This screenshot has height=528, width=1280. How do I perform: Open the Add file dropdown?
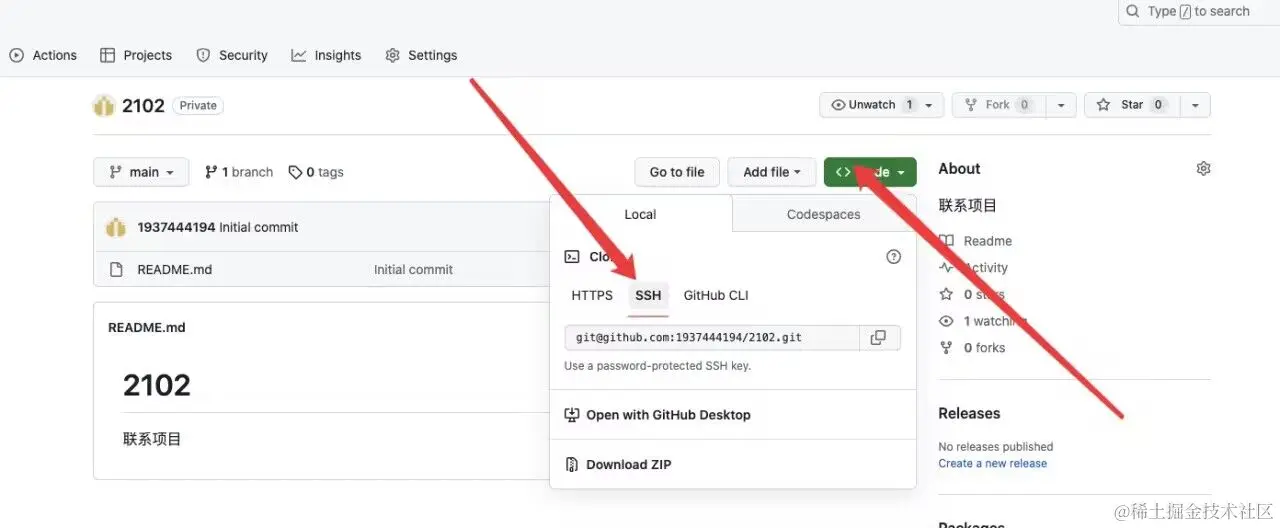coord(771,172)
